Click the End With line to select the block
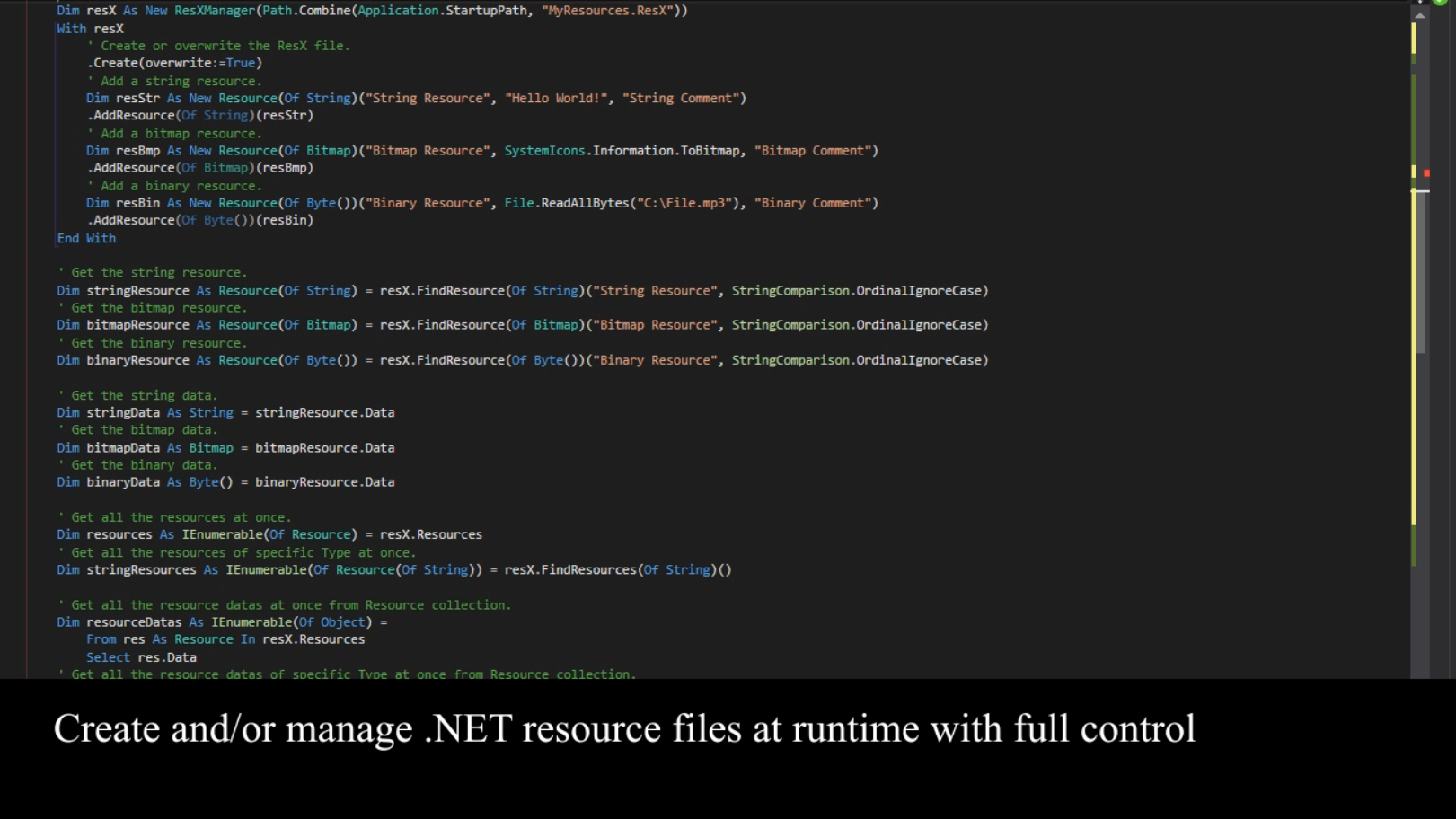Viewport: 1456px width, 819px height. coord(86,238)
